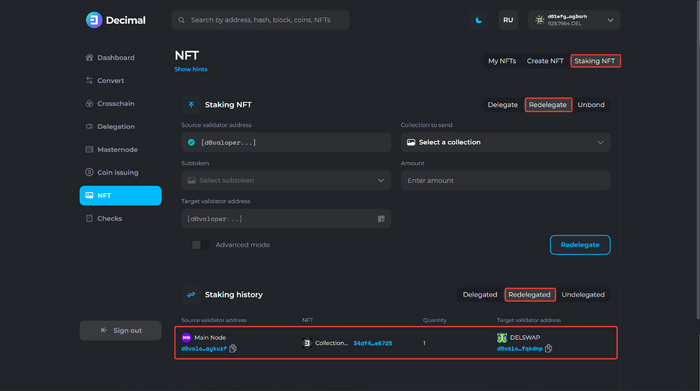Select the Delegate tab

[x=502, y=104]
